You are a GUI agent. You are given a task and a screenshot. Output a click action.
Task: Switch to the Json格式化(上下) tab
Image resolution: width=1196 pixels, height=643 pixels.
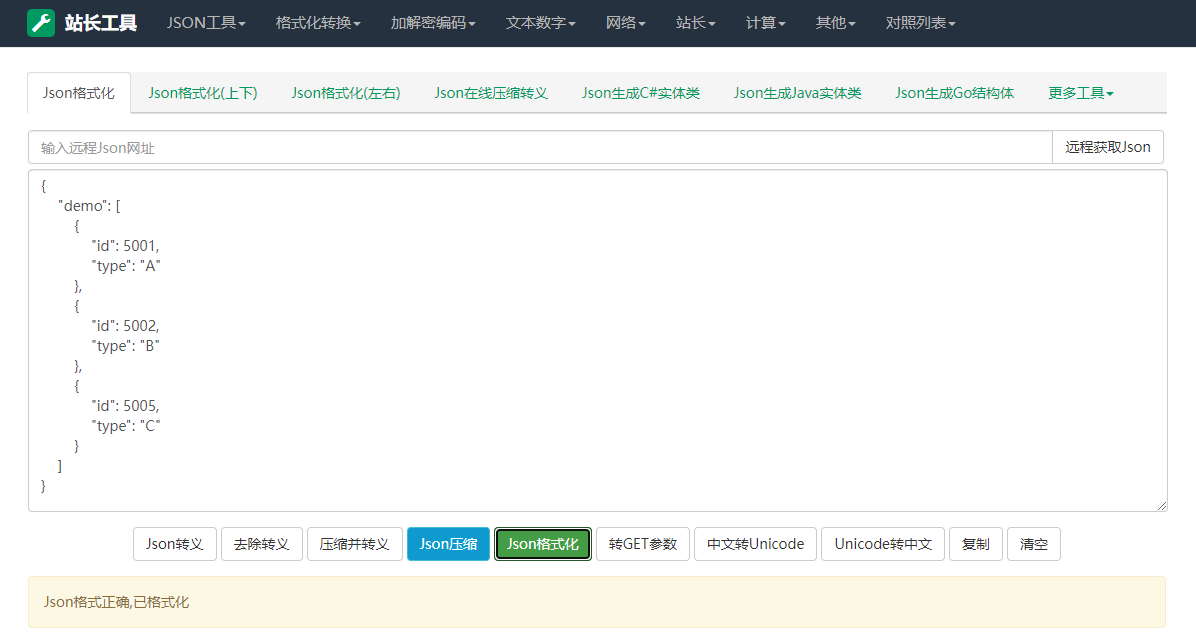coord(202,92)
